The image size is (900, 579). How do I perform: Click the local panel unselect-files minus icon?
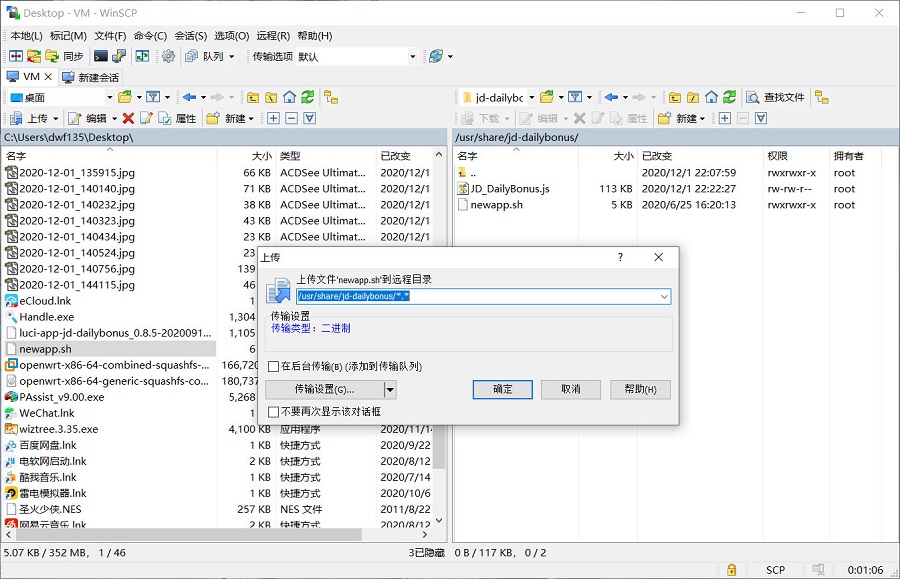coord(292,118)
